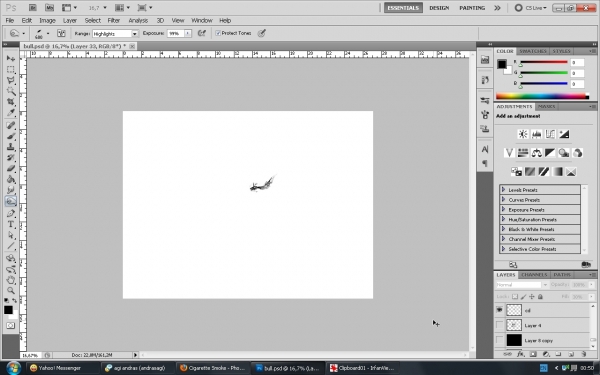The width and height of the screenshot is (600, 375).
Task: Select the Horizontal Type tool
Action: pyautogui.click(x=11, y=224)
